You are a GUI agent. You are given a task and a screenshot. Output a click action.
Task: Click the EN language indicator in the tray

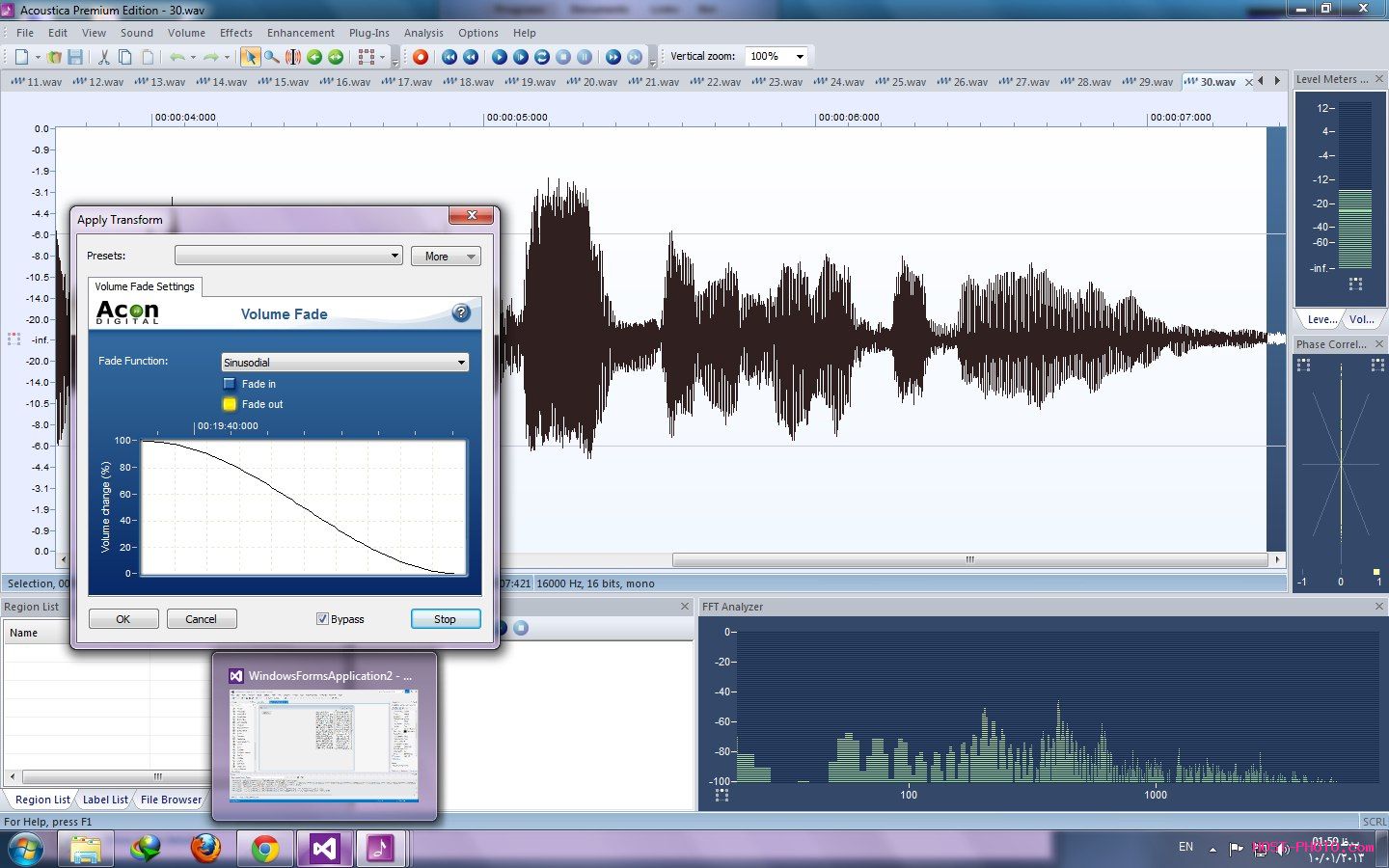[1185, 847]
